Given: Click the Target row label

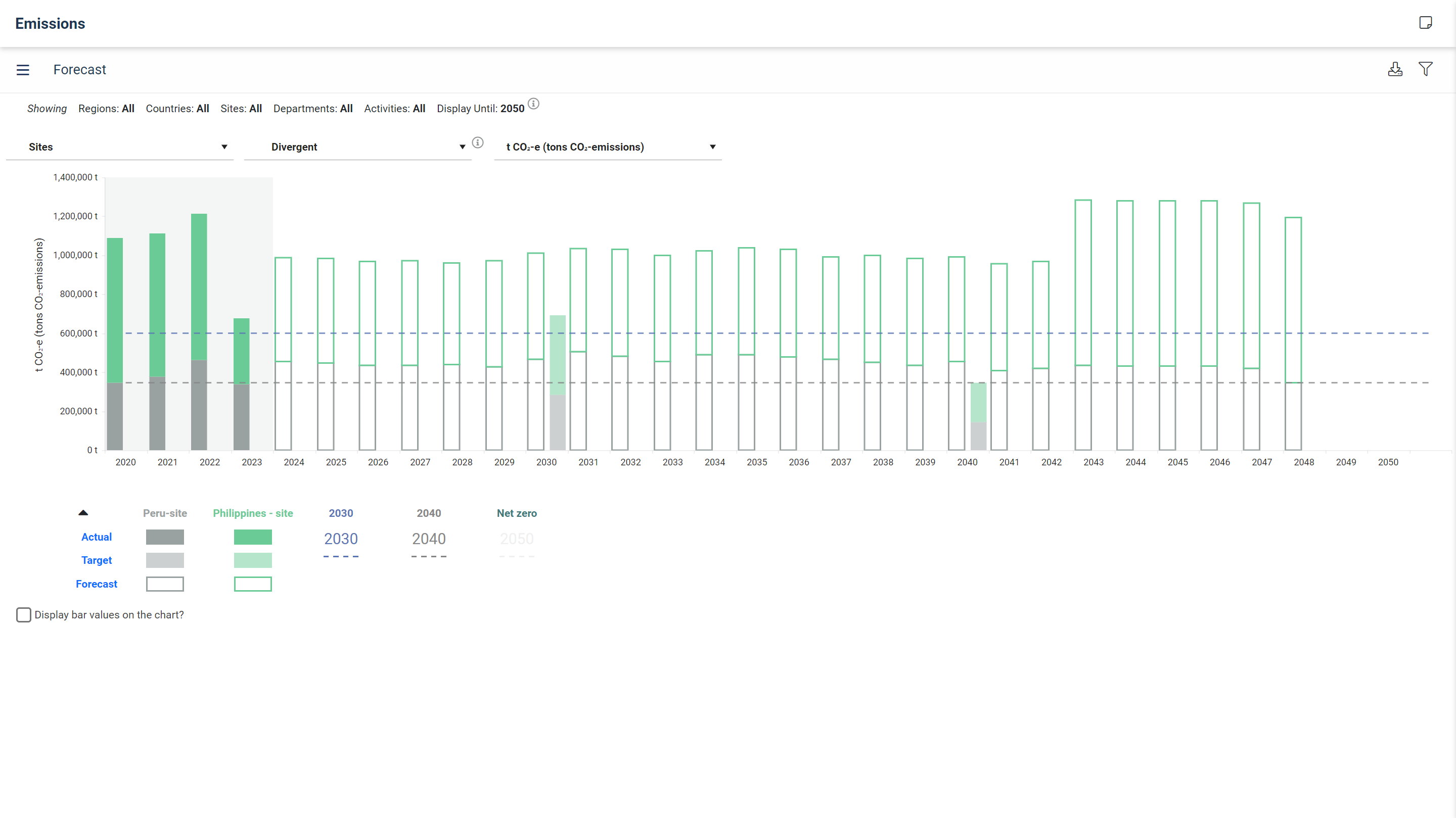Looking at the screenshot, I should coord(97,560).
